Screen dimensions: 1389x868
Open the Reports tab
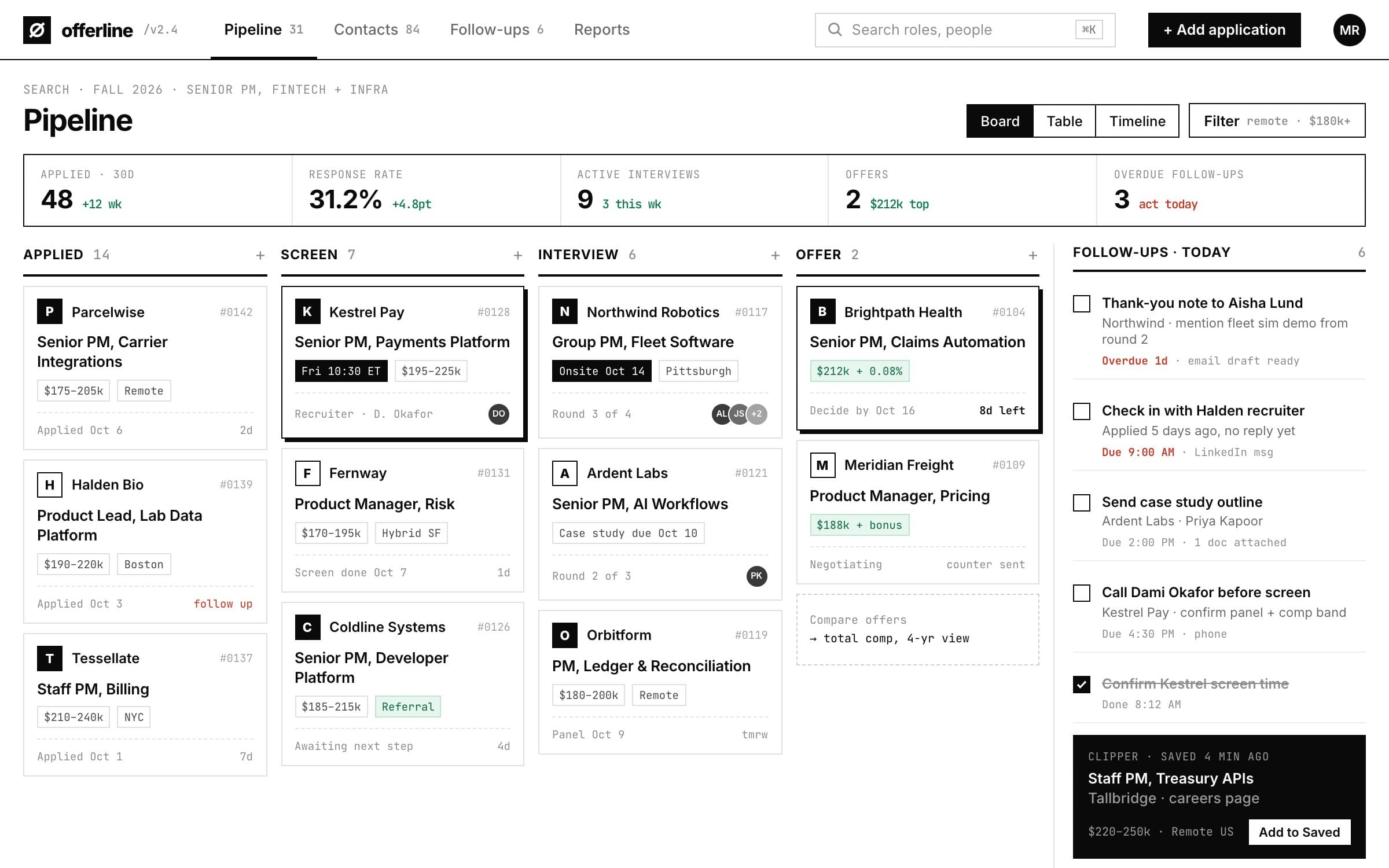[602, 30]
